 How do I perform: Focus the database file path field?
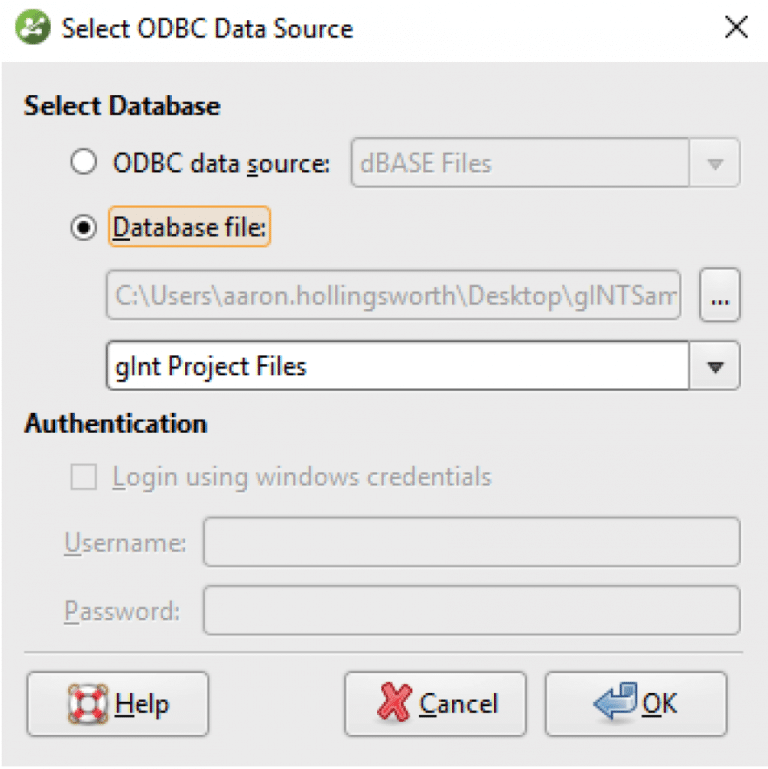click(393, 295)
